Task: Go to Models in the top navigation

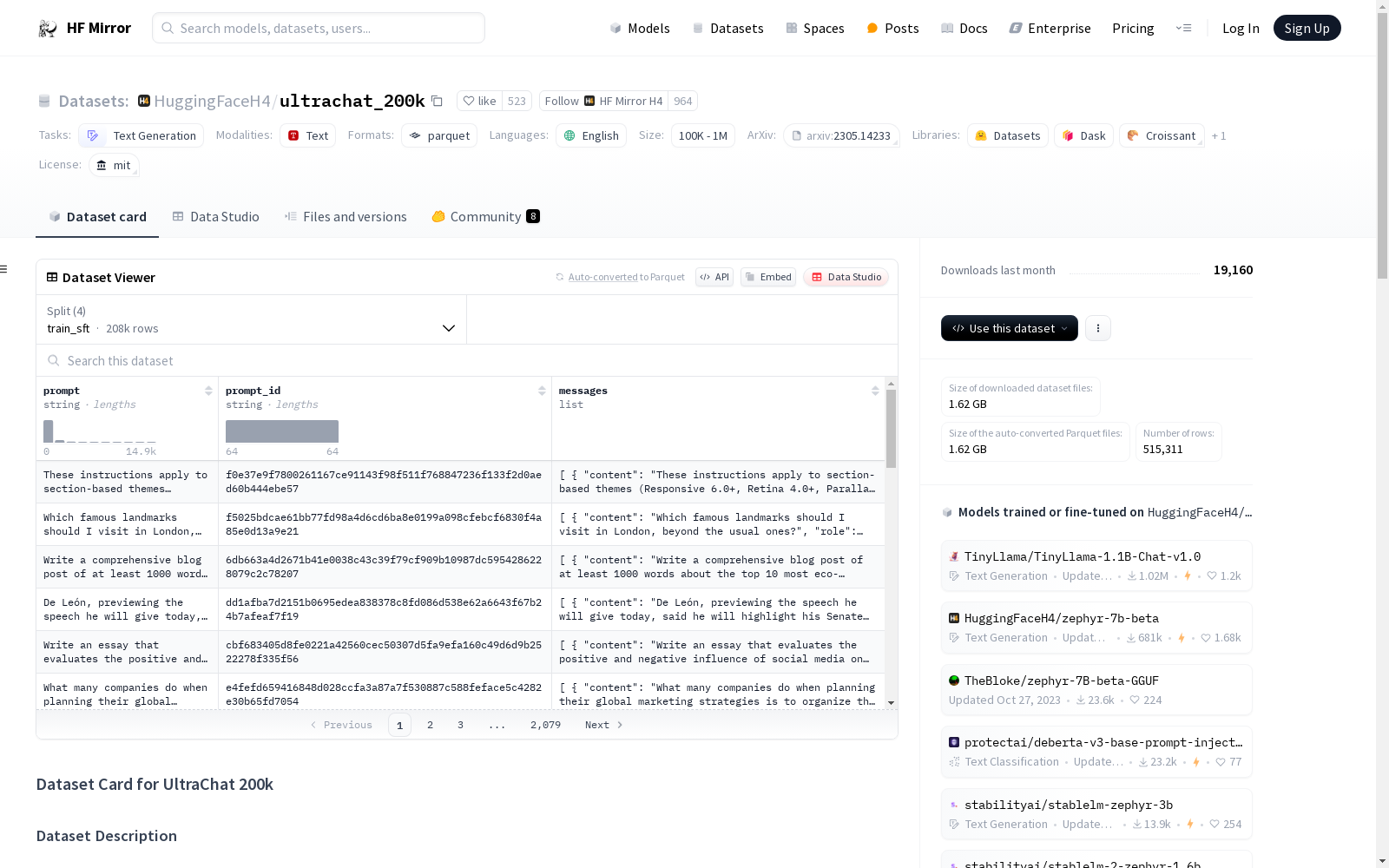Action: (640, 28)
